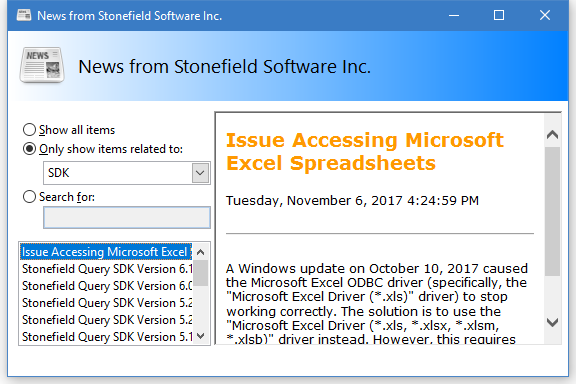Select Issue Accessing Microsoft Excel list item
Image resolution: width=576 pixels, height=384 pixels.
point(106,252)
